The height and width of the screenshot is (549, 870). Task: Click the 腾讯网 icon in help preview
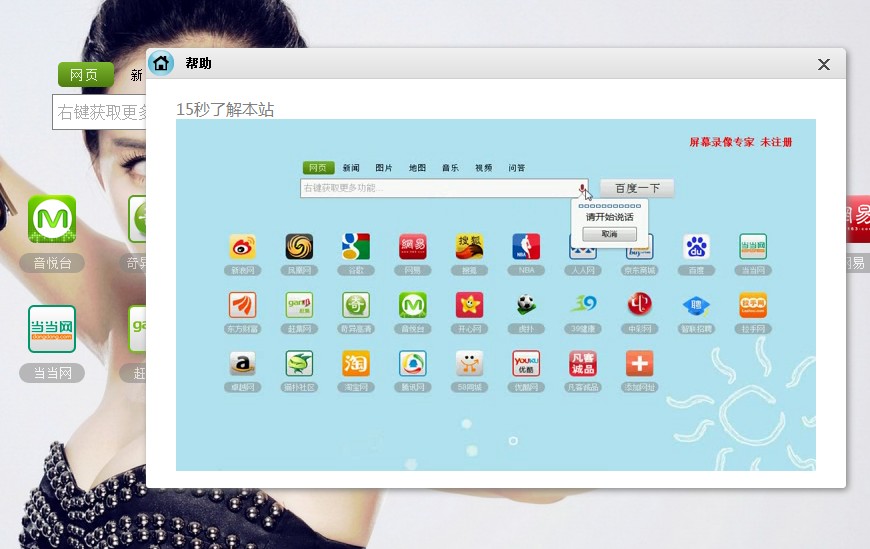[x=413, y=364]
